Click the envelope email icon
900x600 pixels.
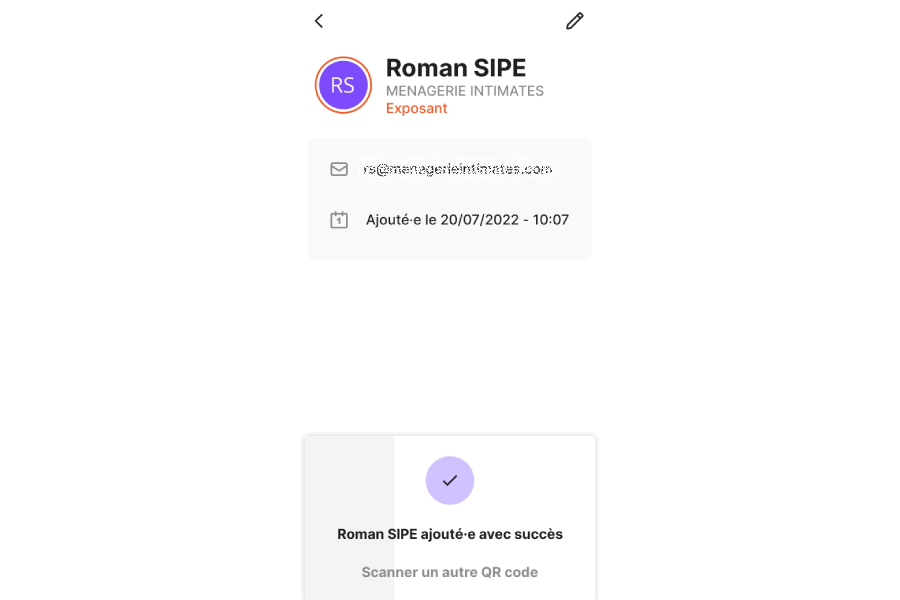point(339,169)
